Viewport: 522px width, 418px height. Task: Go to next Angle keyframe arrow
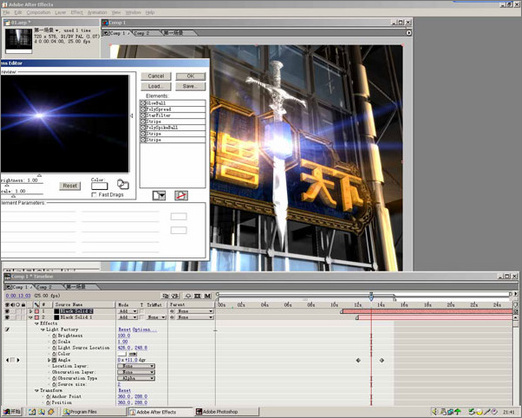pyautogui.click(x=18, y=360)
